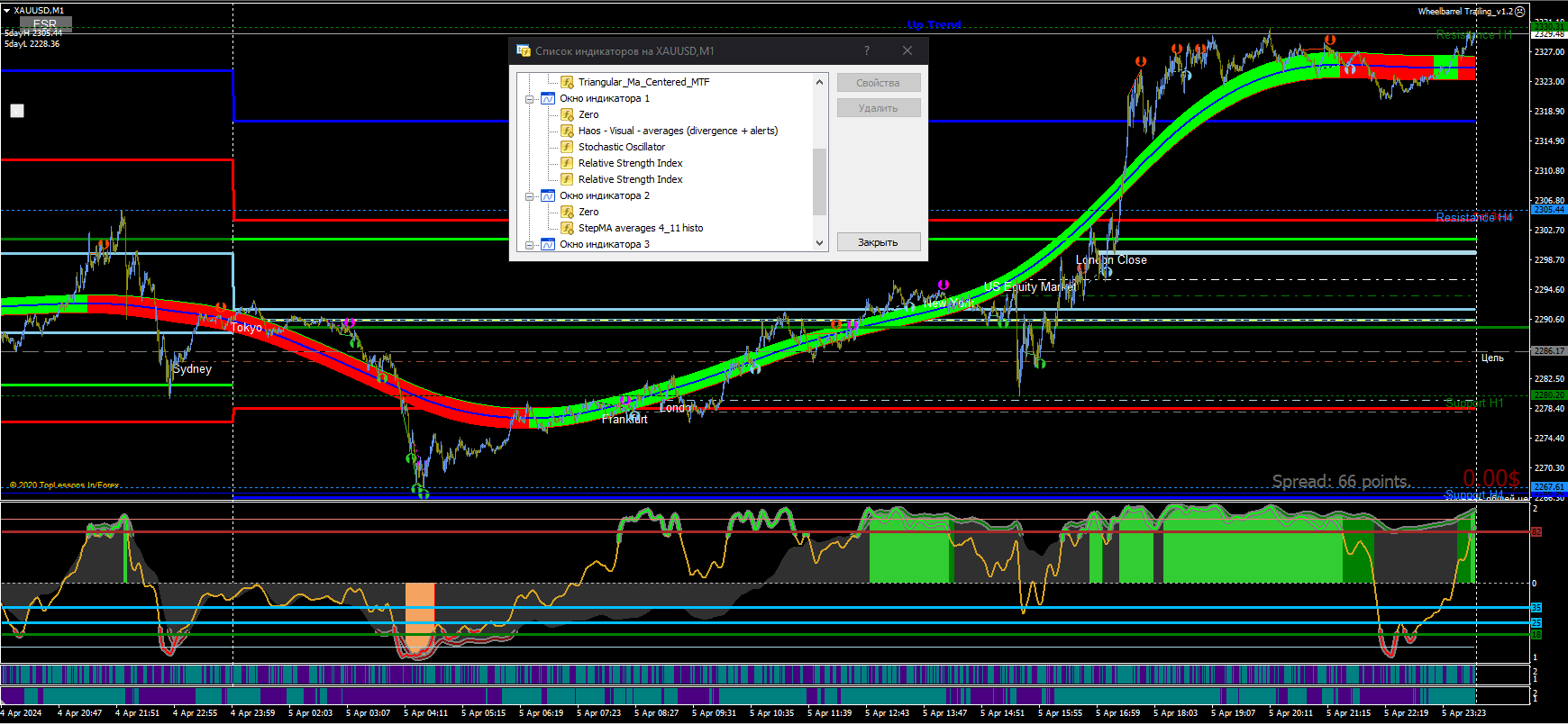Click the indicator list scrollbar down arrow

coord(819,243)
